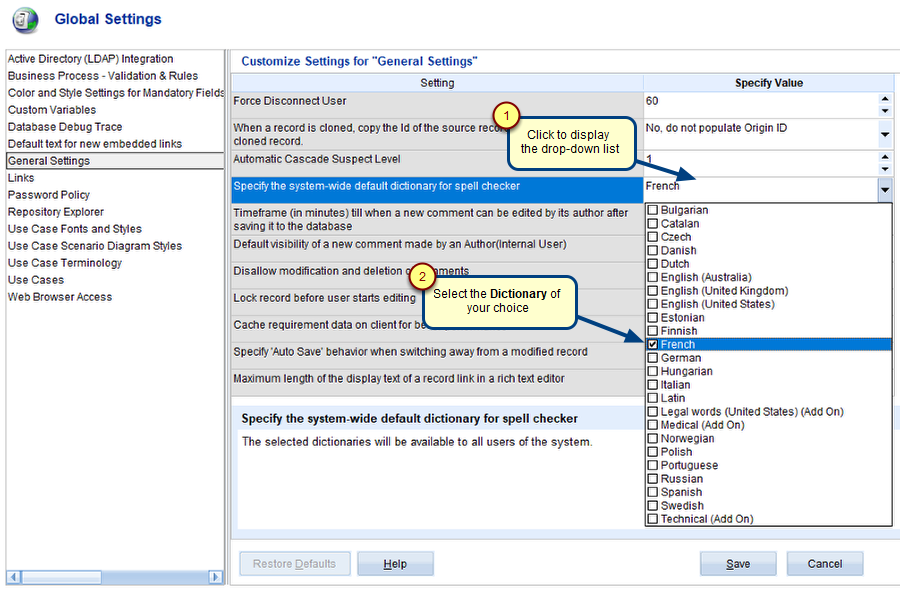Tick the Technical (Add On) checkbox
This screenshot has width=900, height=591.
[653, 519]
